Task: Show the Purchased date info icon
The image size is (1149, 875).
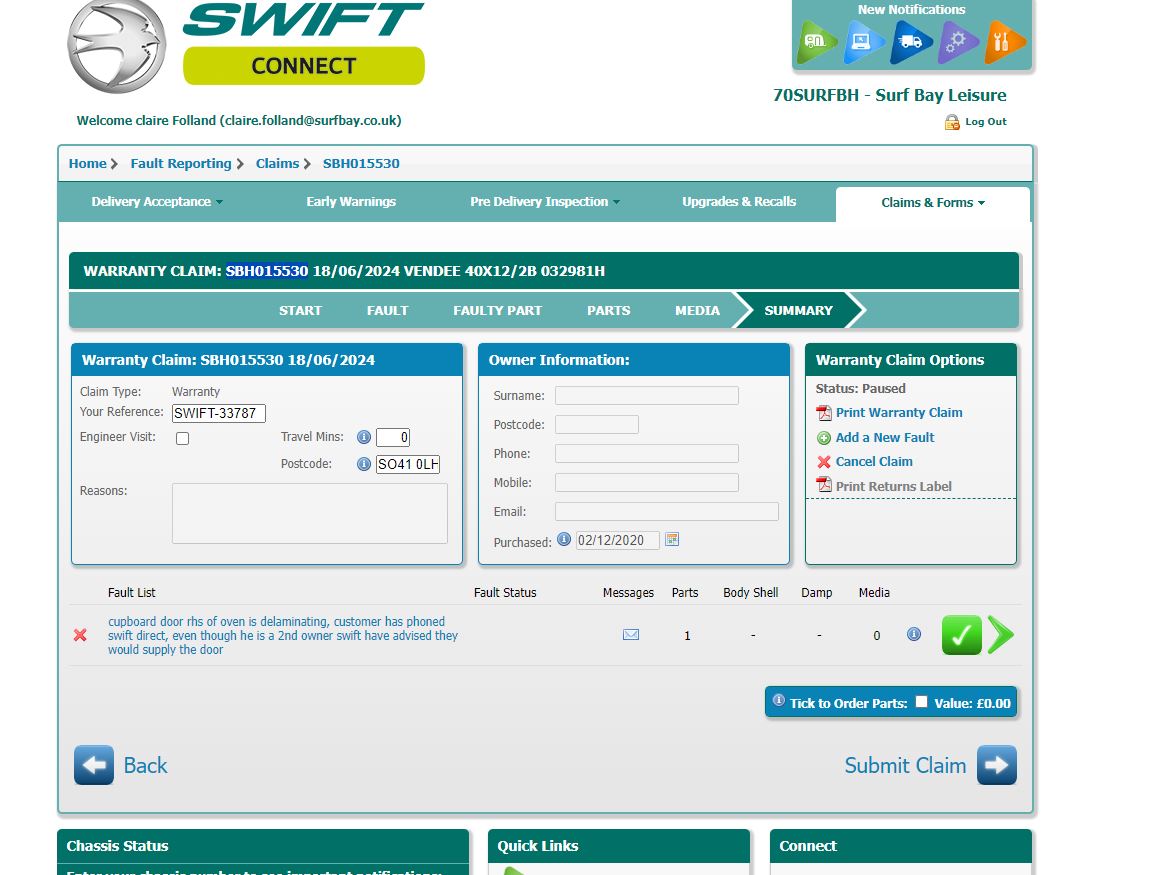Action: pyautogui.click(x=564, y=539)
